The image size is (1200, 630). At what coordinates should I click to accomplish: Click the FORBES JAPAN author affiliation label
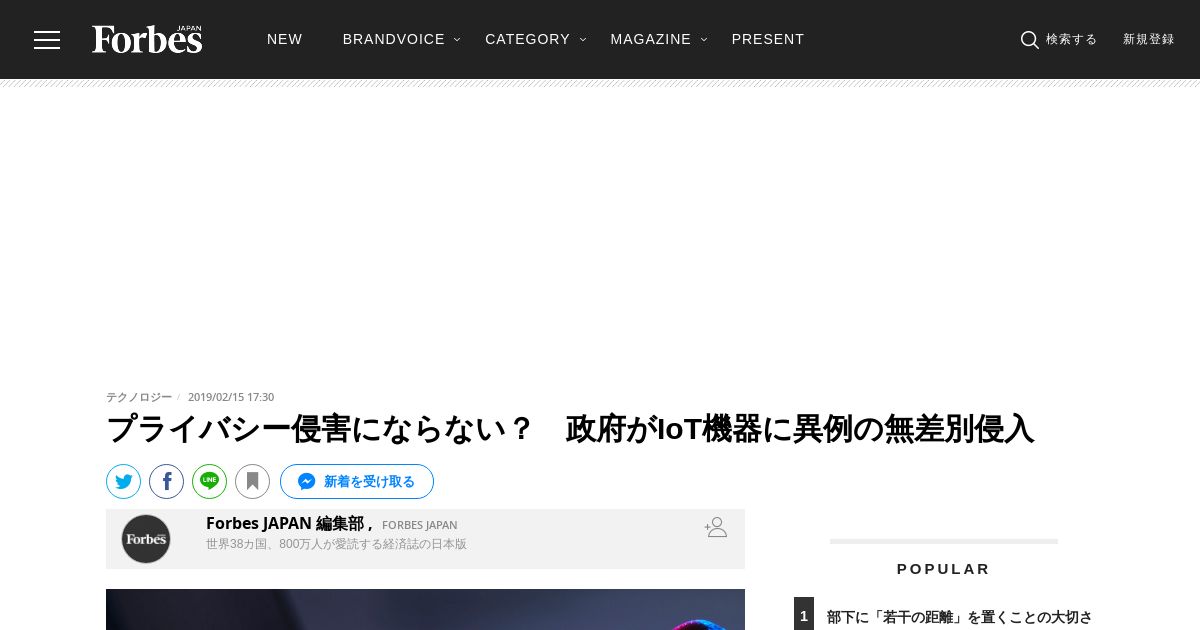419,525
